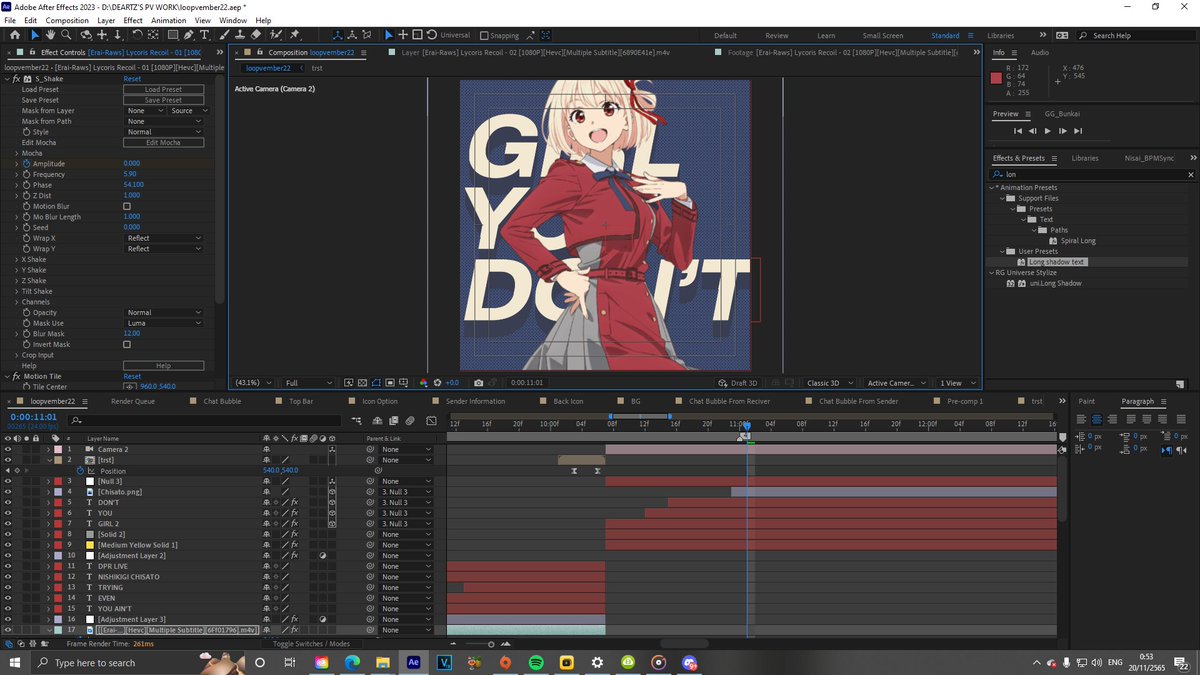
Task: Hide the NISHIKIGI CHISATO layer
Action: click(x=8, y=577)
